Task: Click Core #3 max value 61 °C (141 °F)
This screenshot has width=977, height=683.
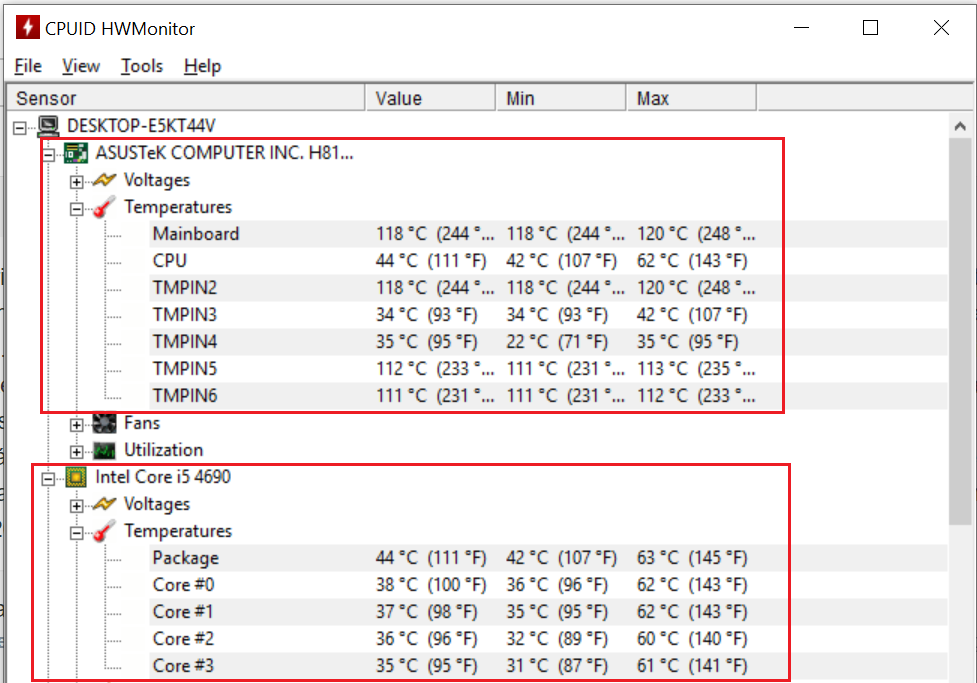Action: (x=692, y=666)
